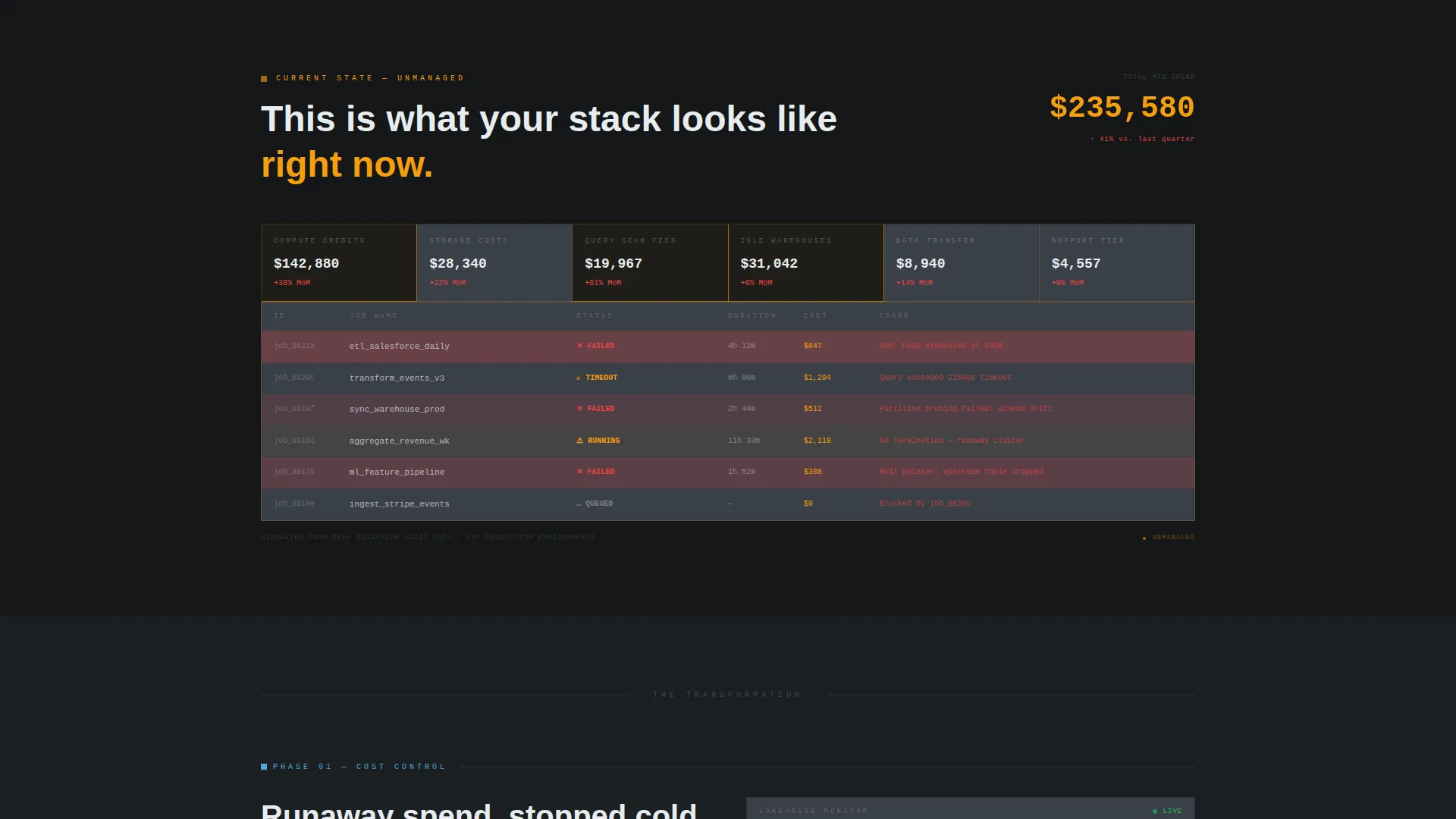Select the Storage Costs card

[494, 262]
